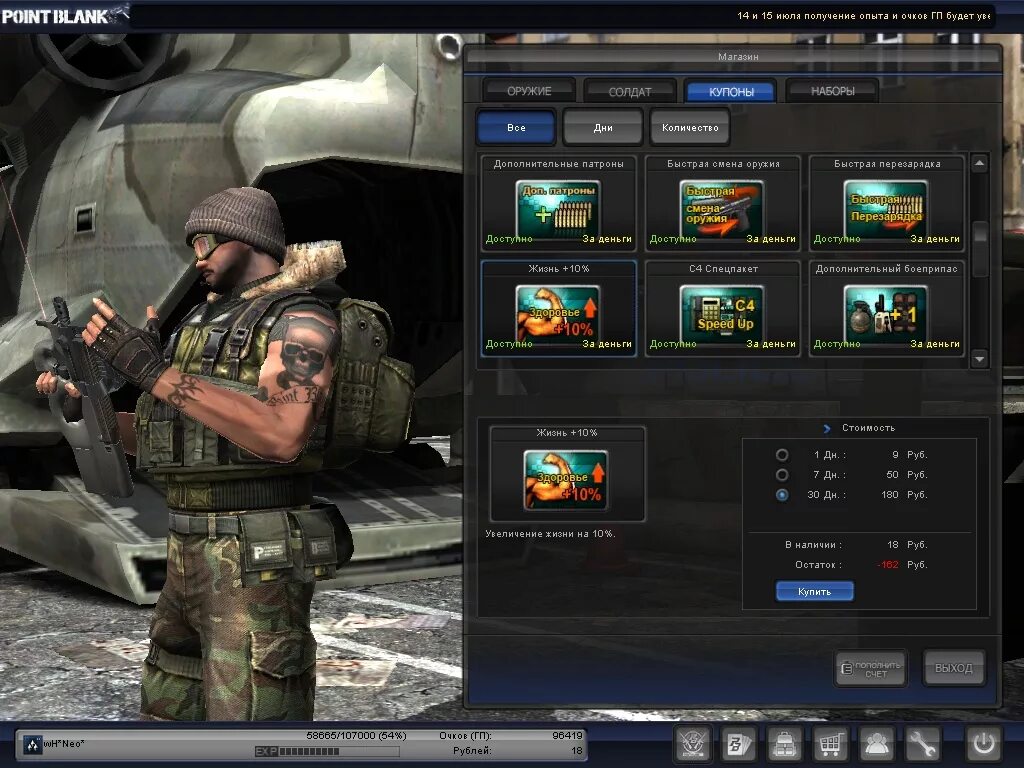Open the shopping cart store icon

(830, 743)
